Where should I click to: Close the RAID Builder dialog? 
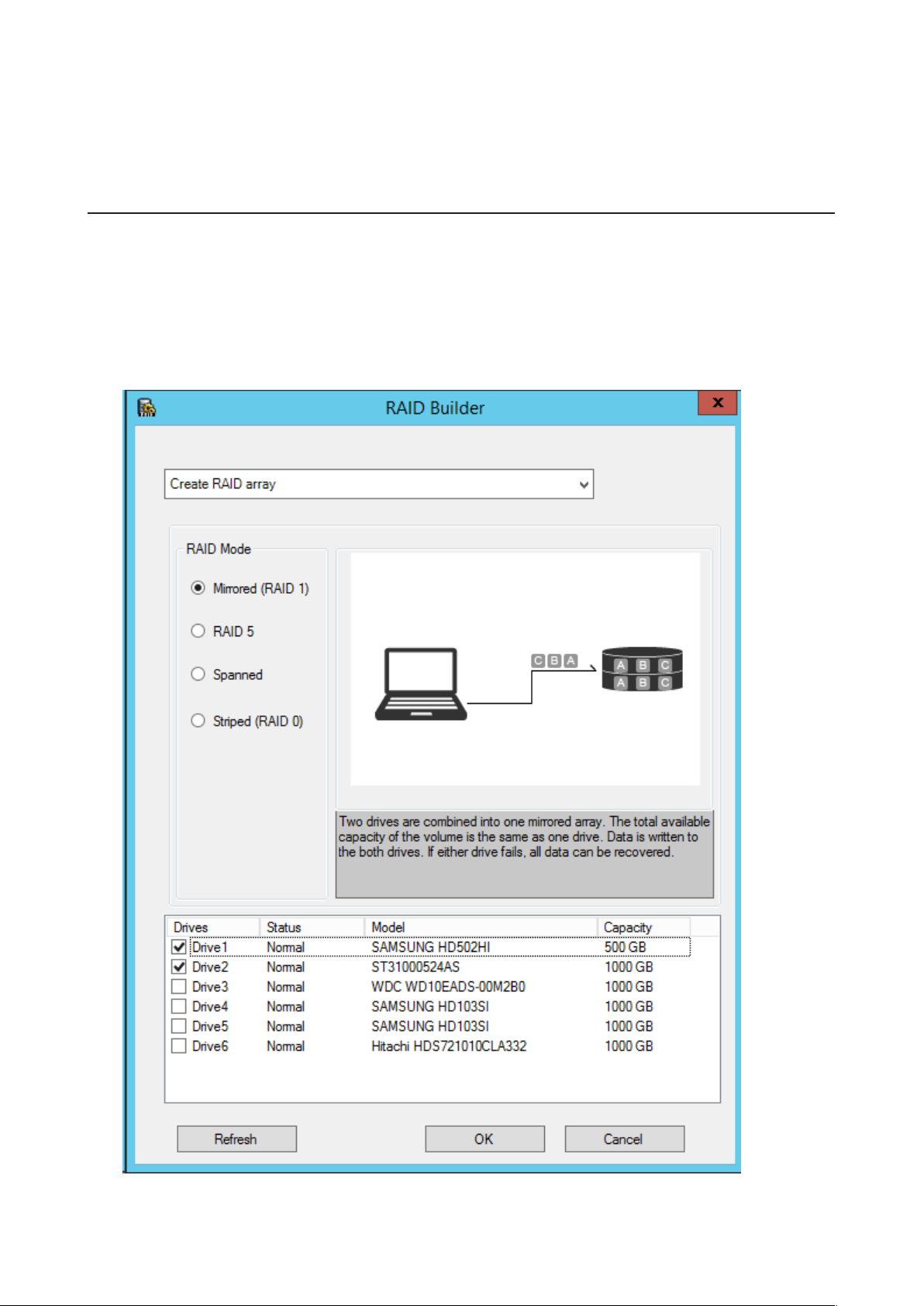coord(717,402)
